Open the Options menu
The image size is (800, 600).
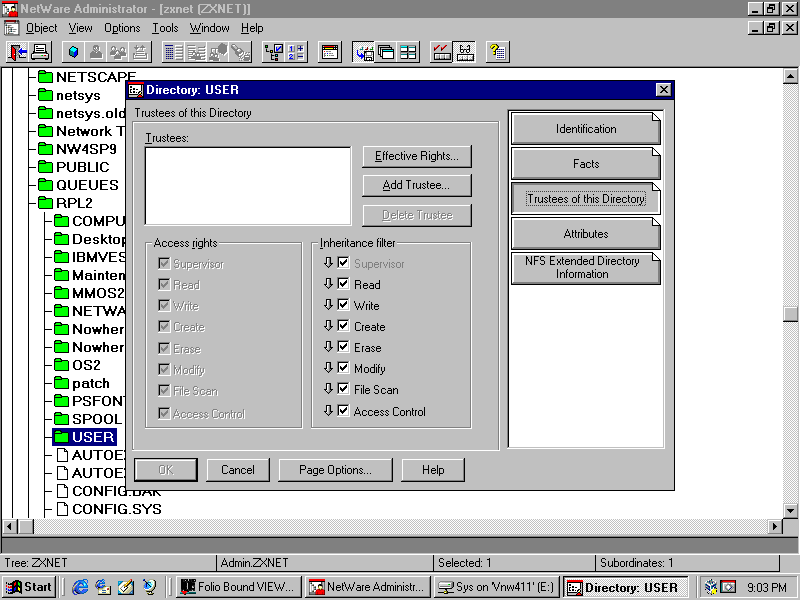click(x=122, y=28)
